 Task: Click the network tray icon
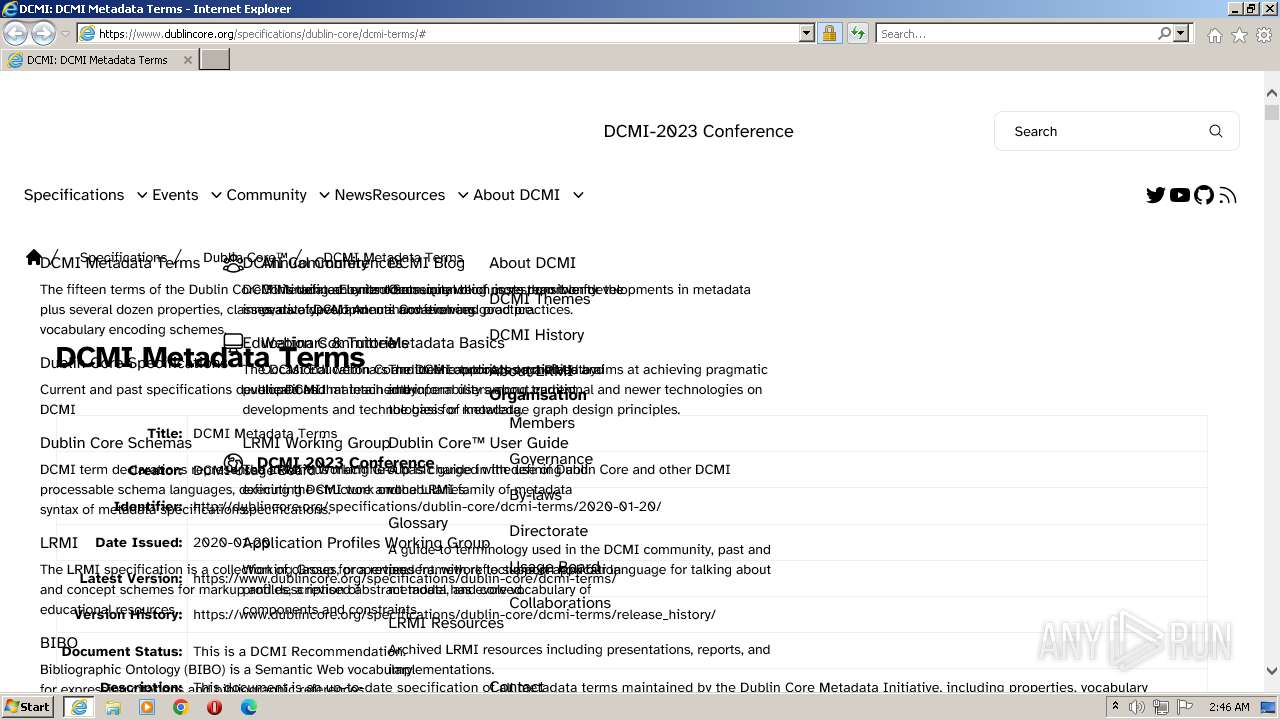[x=1161, y=707]
